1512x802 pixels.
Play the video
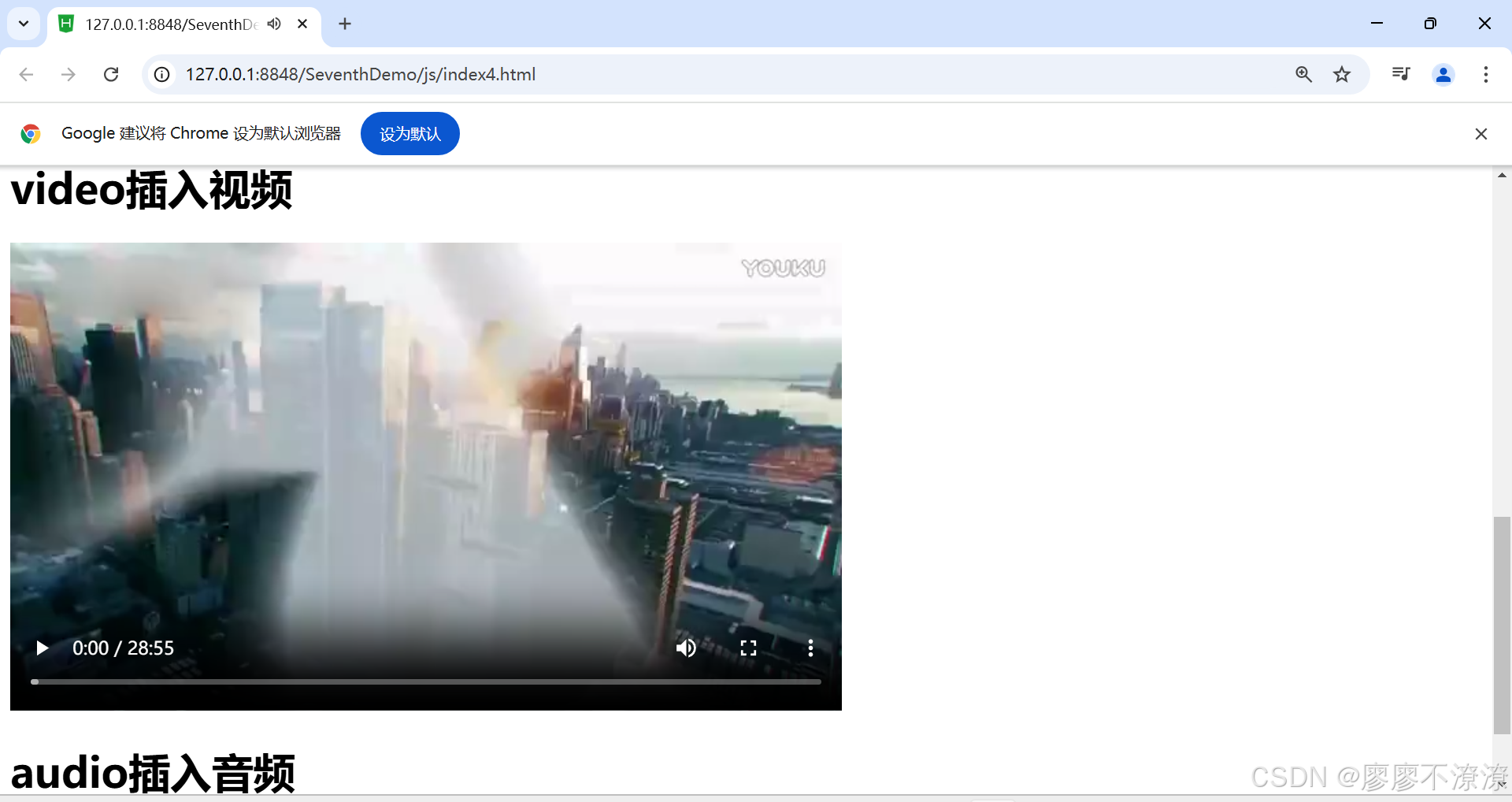pyautogui.click(x=43, y=648)
